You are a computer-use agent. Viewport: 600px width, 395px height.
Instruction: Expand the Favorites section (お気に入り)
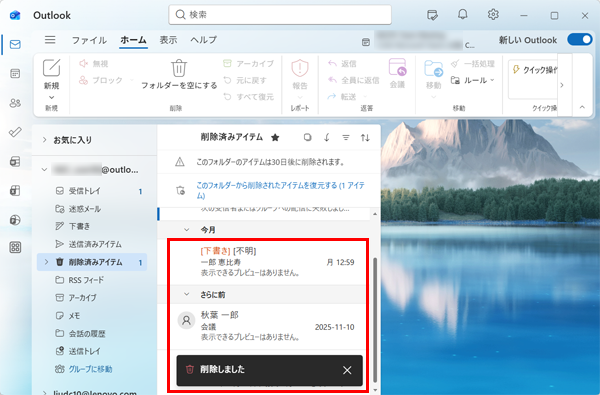44,140
